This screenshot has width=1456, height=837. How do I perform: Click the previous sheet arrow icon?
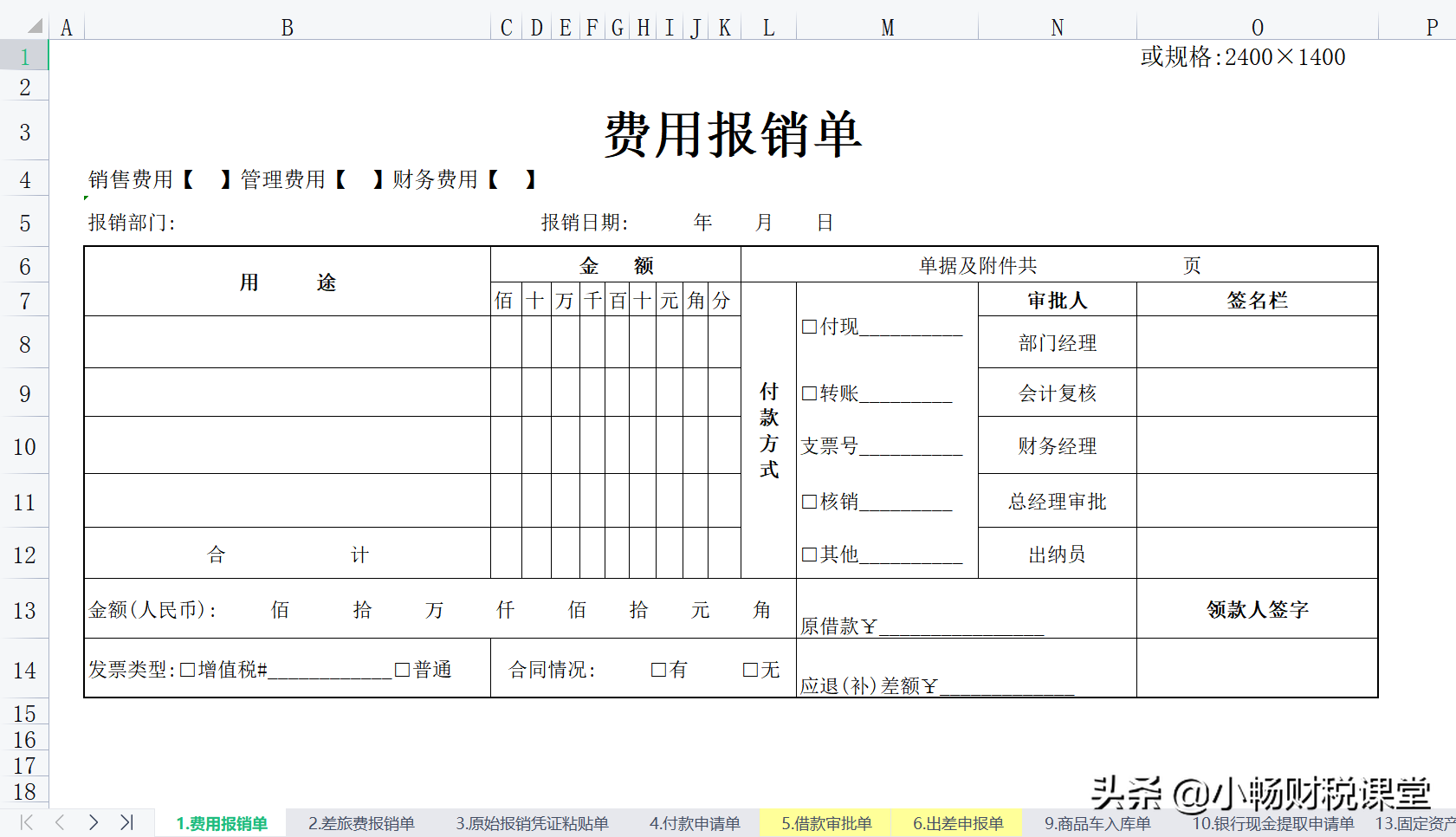click(59, 823)
